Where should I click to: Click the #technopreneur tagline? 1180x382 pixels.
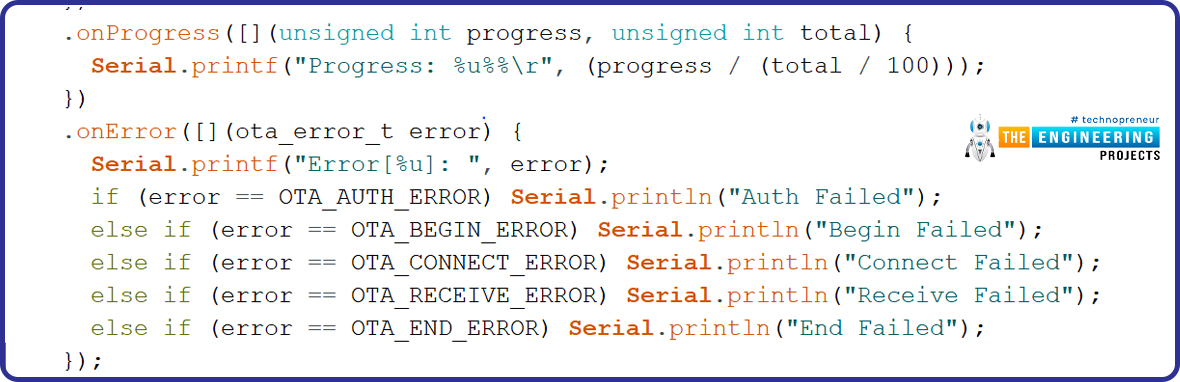[x=1115, y=120]
